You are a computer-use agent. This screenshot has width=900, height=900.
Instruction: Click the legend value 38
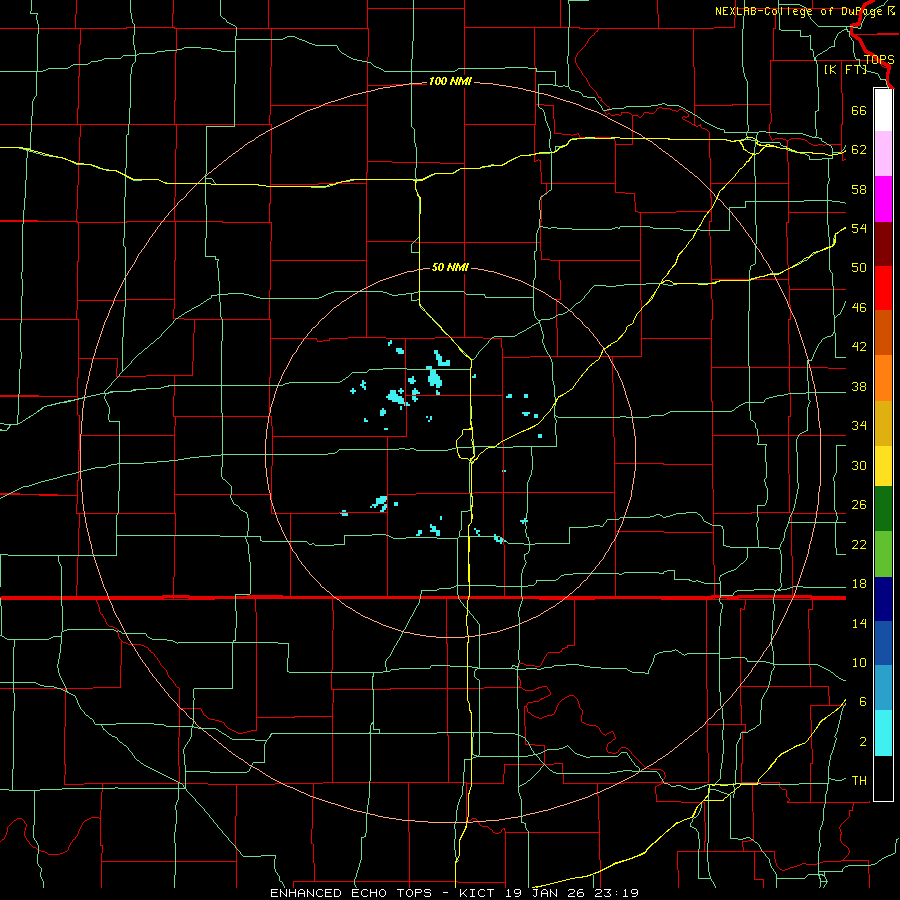859,386
